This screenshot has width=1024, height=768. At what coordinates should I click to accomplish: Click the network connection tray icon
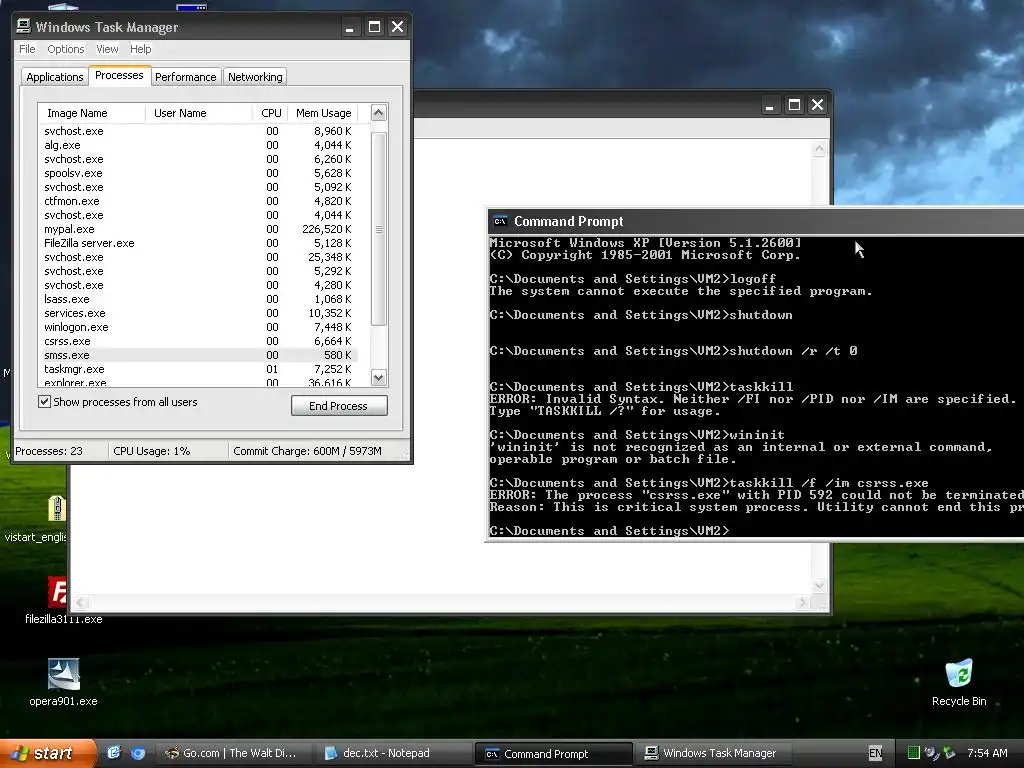pyautogui.click(x=931, y=753)
